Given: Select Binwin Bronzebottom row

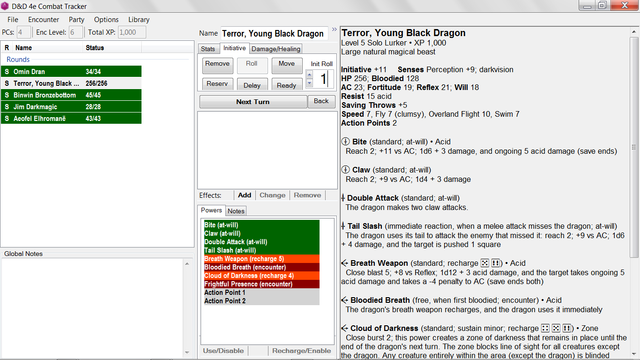Looking at the screenshot, I should point(71,95).
